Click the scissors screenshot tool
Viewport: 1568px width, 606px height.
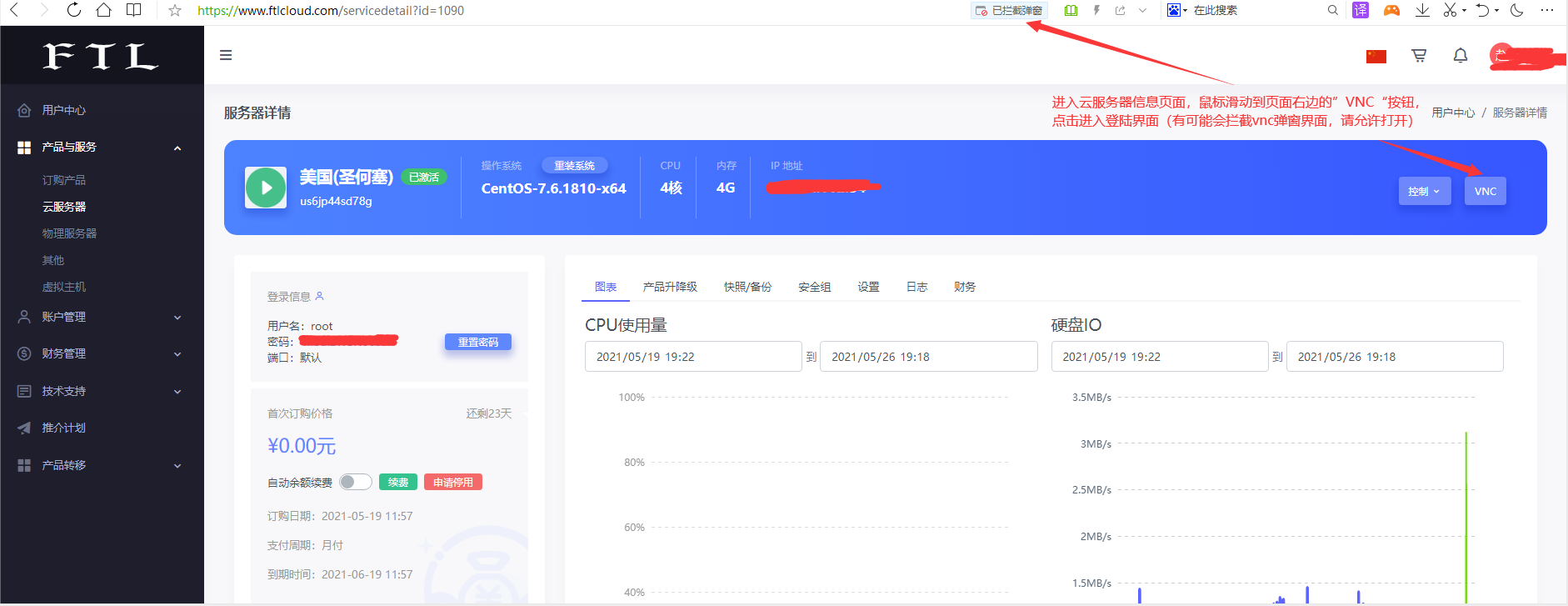click(1451, 10)
